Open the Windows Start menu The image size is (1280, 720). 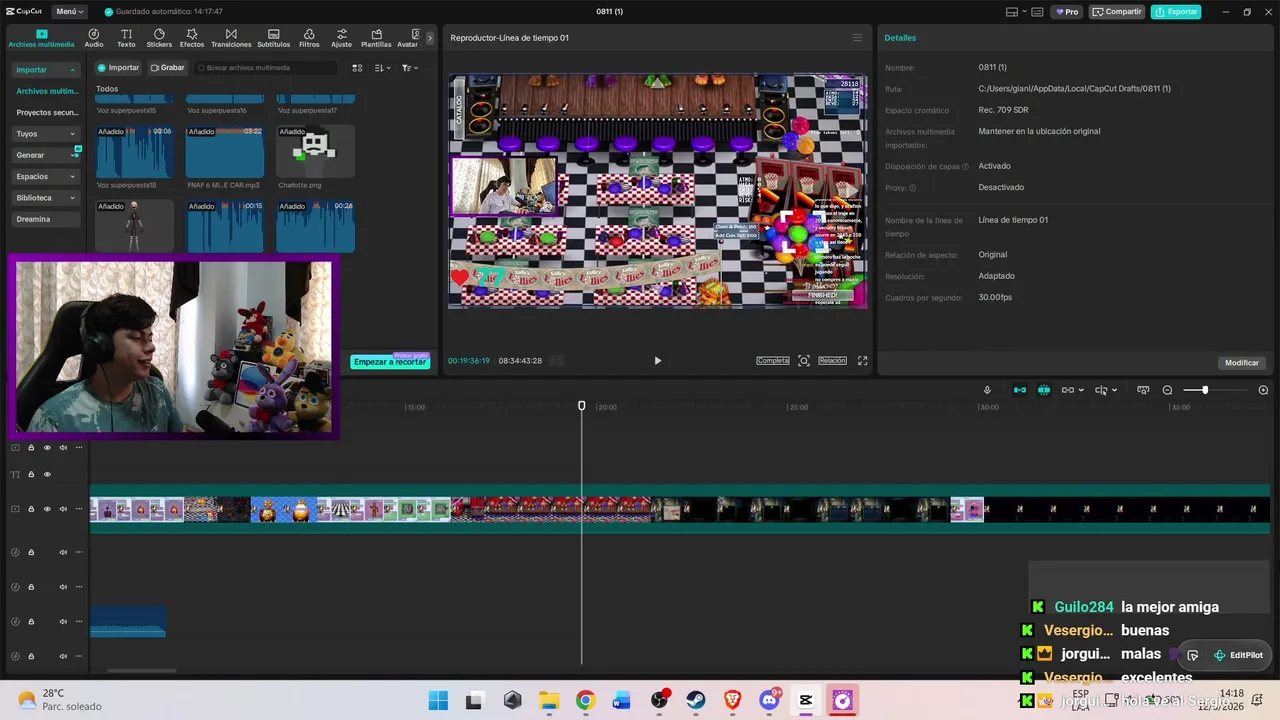pos(438,700)
